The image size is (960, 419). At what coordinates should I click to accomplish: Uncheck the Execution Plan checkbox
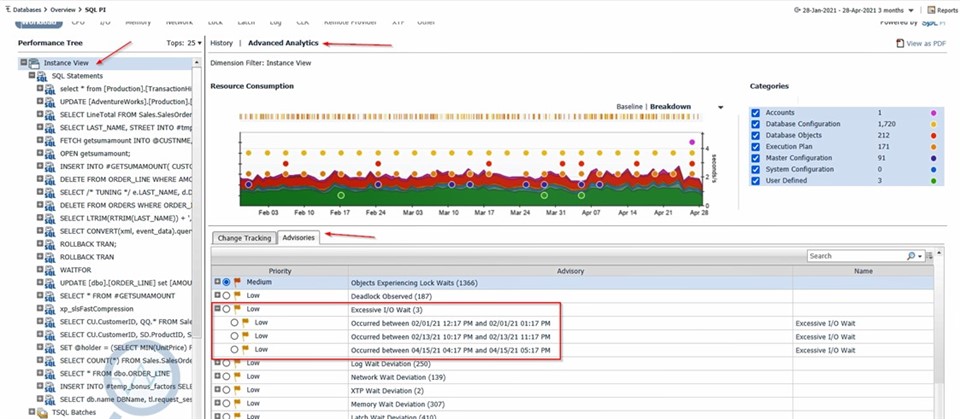(756, 146)
